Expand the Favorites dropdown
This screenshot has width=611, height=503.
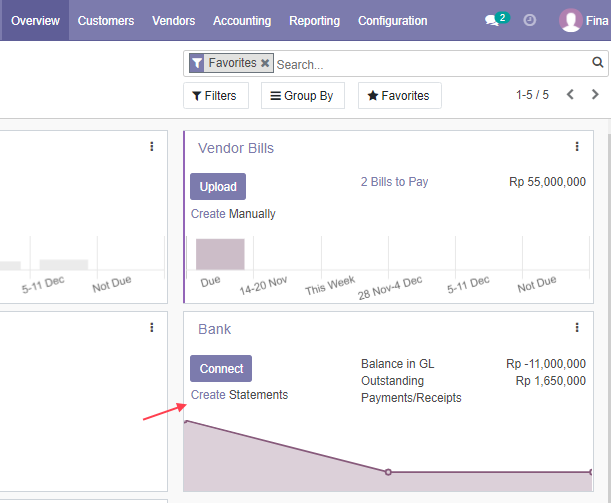pyautogui.click(x=400, y=95)
